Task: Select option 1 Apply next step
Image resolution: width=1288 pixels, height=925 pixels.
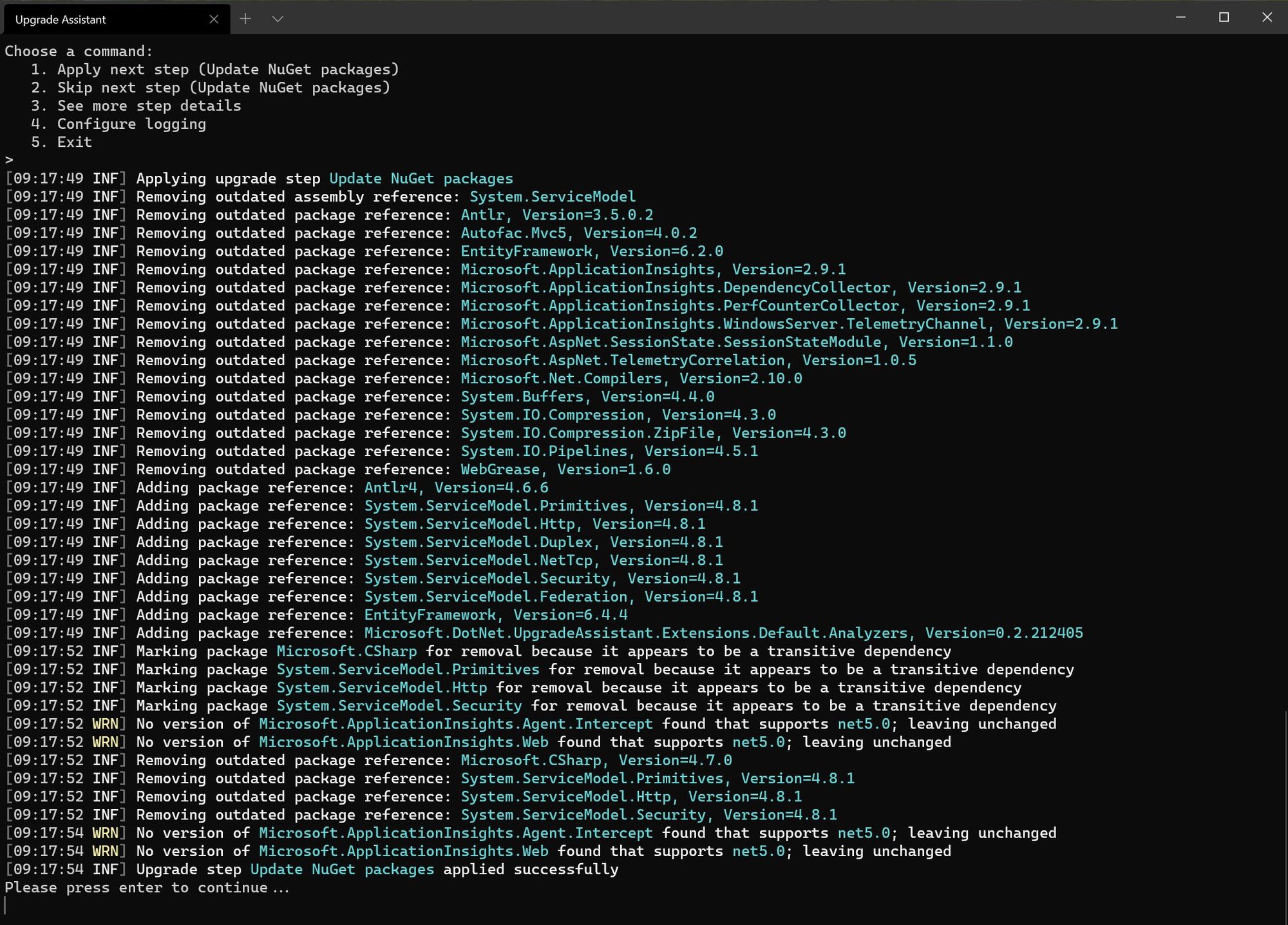Action: 216,69
